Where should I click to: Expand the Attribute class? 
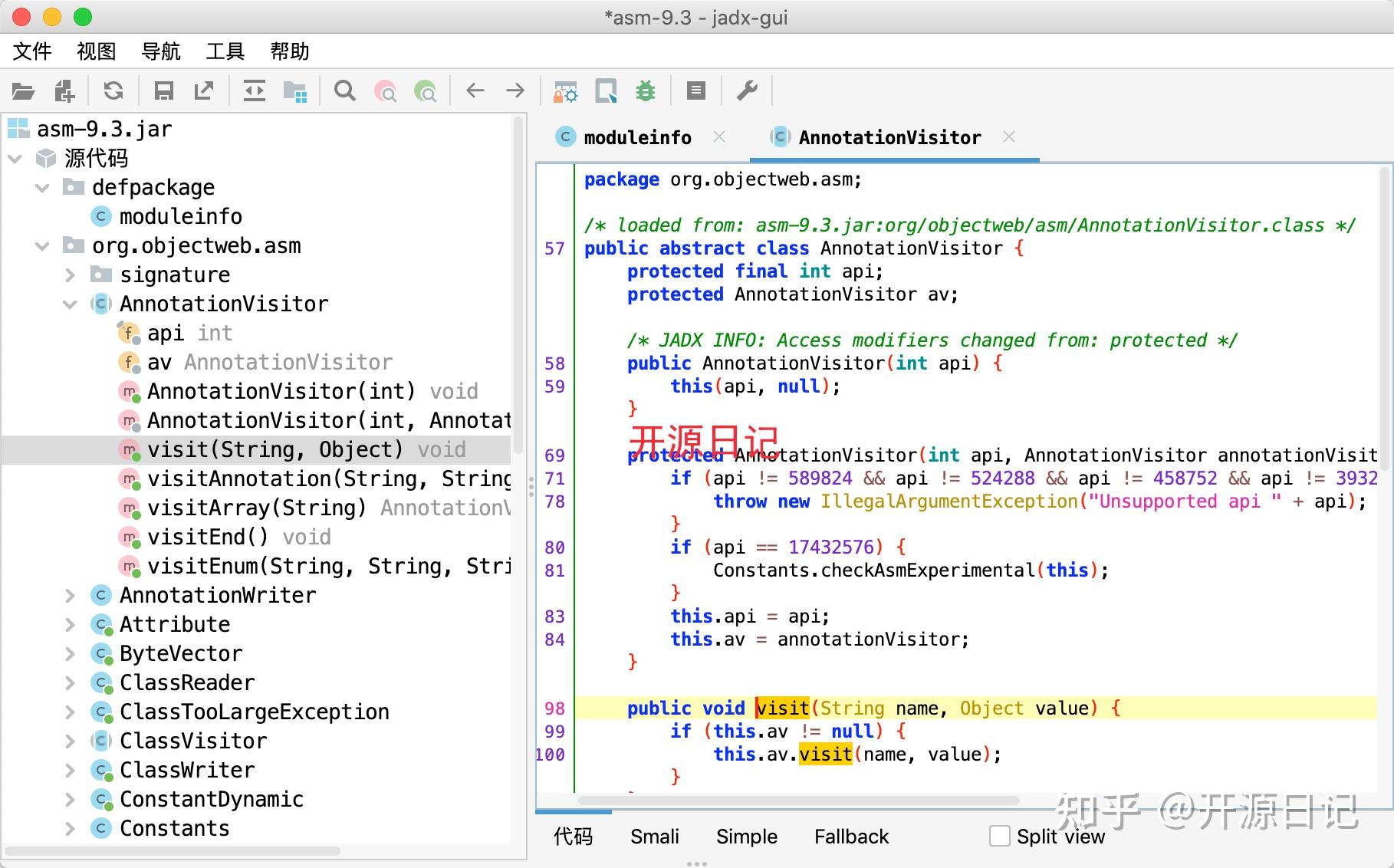[x=70, y=624]
